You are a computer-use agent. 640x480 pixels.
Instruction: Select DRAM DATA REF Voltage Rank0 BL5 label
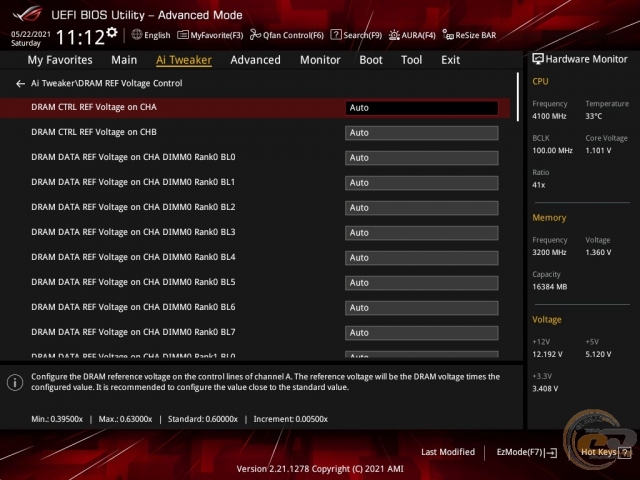(133, 282)
